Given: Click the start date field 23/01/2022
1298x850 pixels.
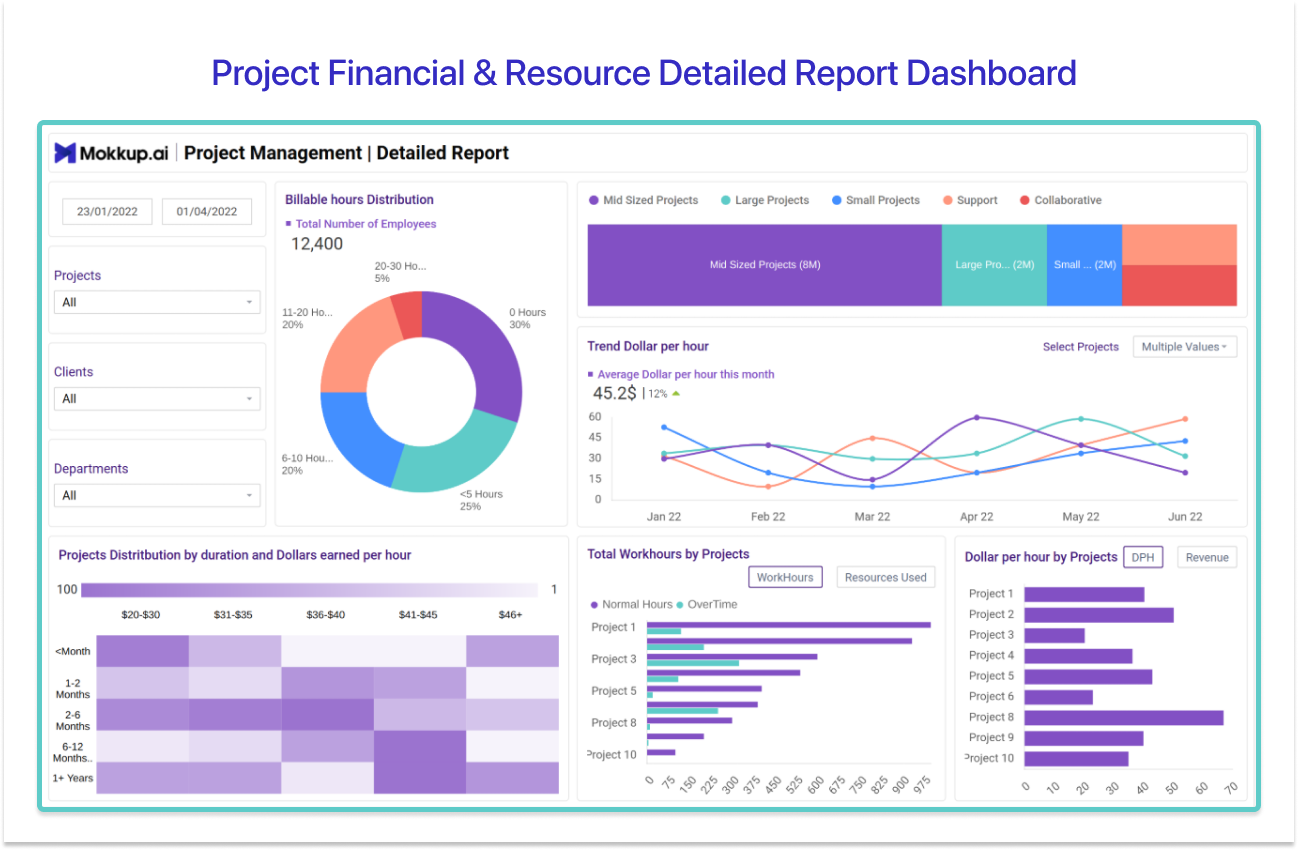Looking at the screenshot, I should (x=107, y=211).
